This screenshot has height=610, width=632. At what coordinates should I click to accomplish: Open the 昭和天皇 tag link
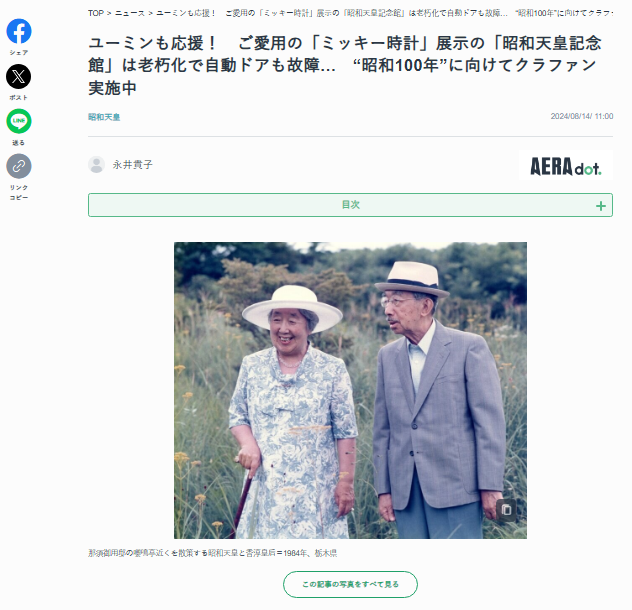(x=104, y=117)
